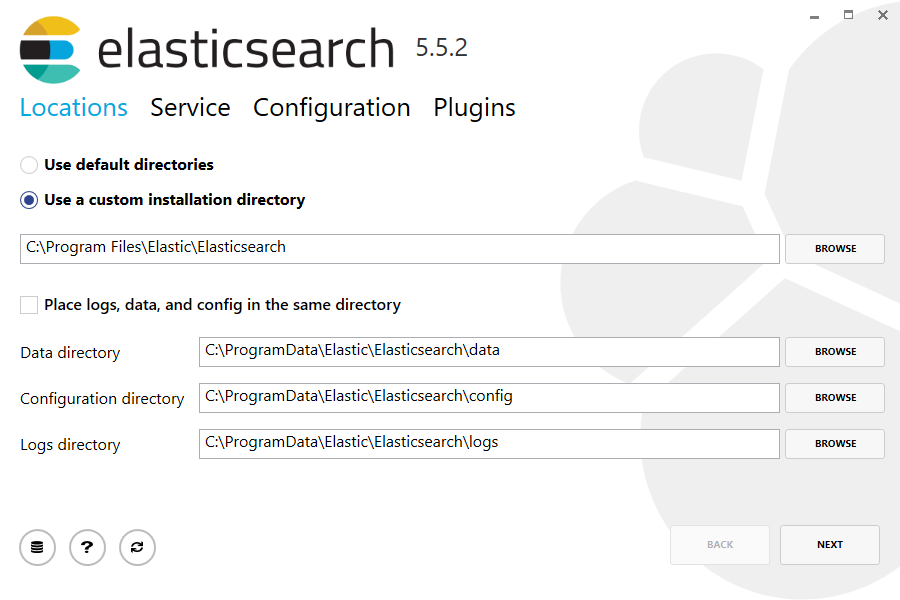Click the Elasticsearch logo

[50, 50]
